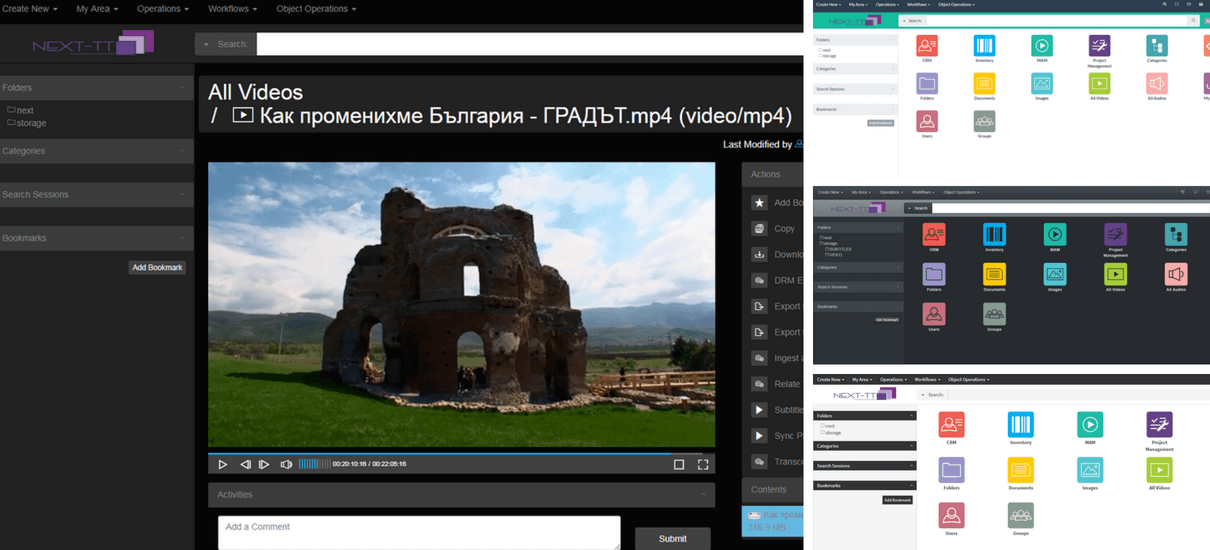Toggle fullscreen on the video player
Screen dimensions: 1210x550
703,464
